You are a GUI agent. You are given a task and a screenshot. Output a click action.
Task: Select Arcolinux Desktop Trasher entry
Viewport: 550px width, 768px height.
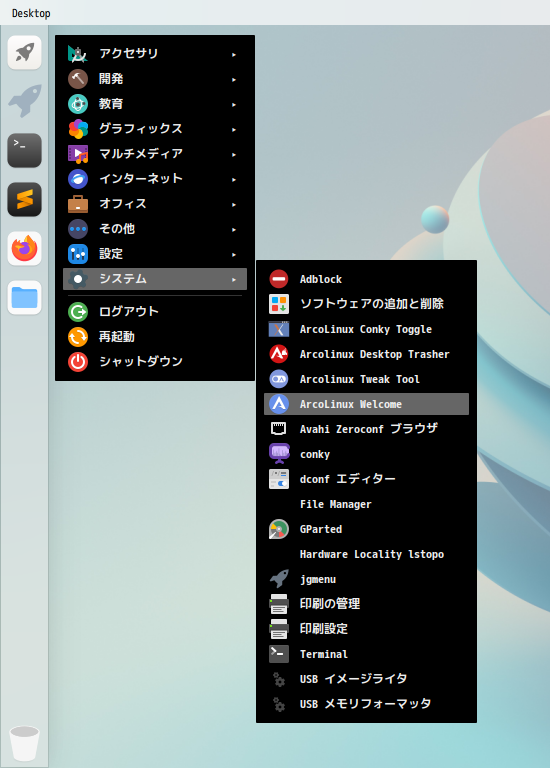click(366, 354)
